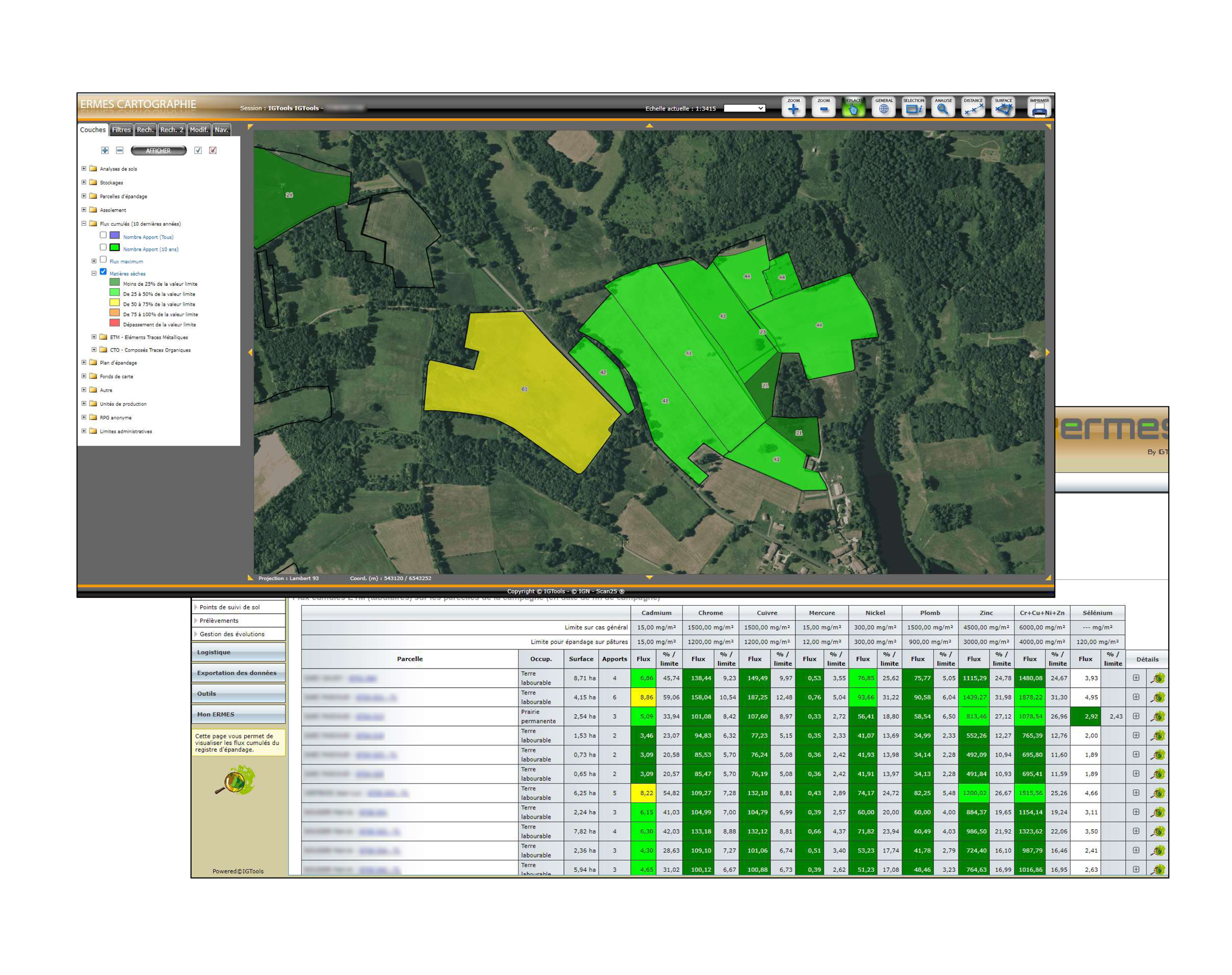Click the General globe view icon
Image resolution: width=1232 pixels, height=975 pixels.
(x=883, y=107)
